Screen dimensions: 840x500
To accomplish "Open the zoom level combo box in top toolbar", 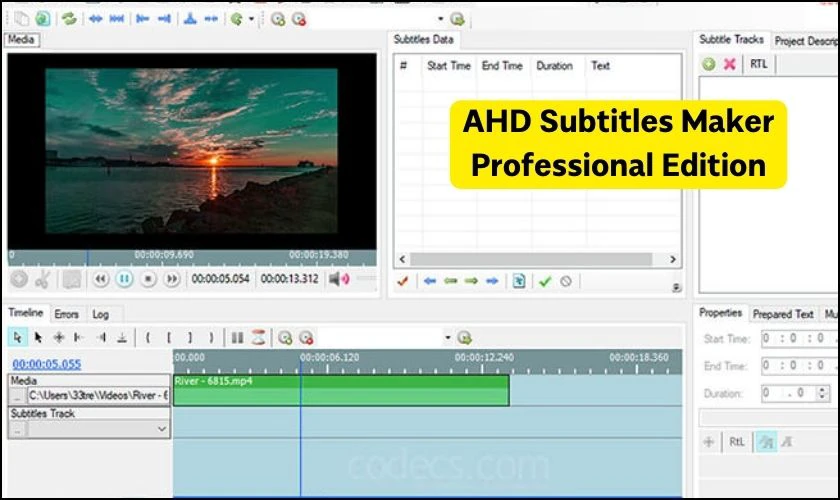I will (x=440, y=19).
